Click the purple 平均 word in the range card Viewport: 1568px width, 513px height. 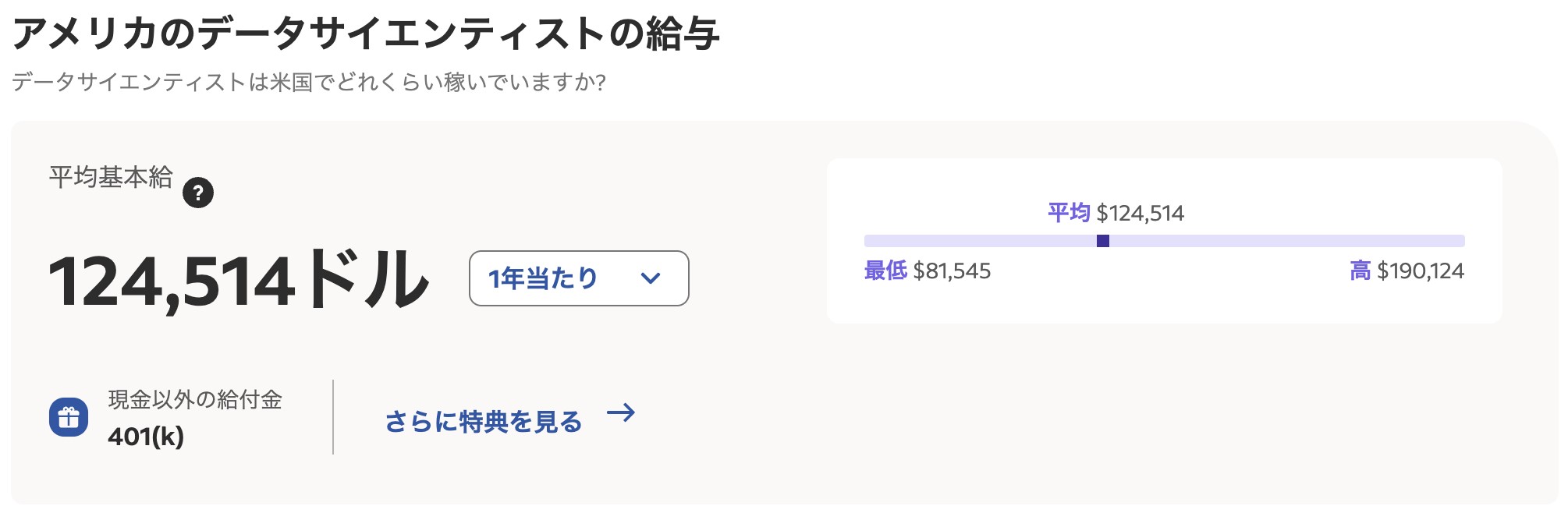1069,213
